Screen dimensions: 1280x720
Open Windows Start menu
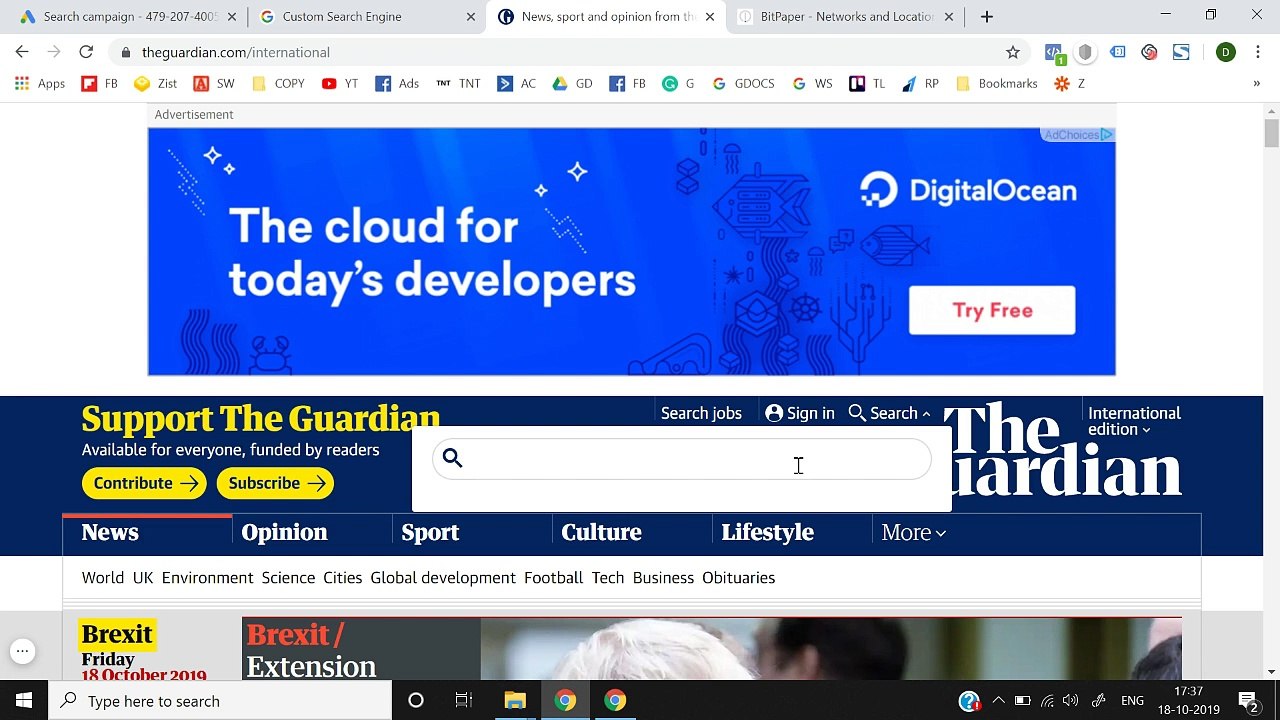(x=24, y=701)
